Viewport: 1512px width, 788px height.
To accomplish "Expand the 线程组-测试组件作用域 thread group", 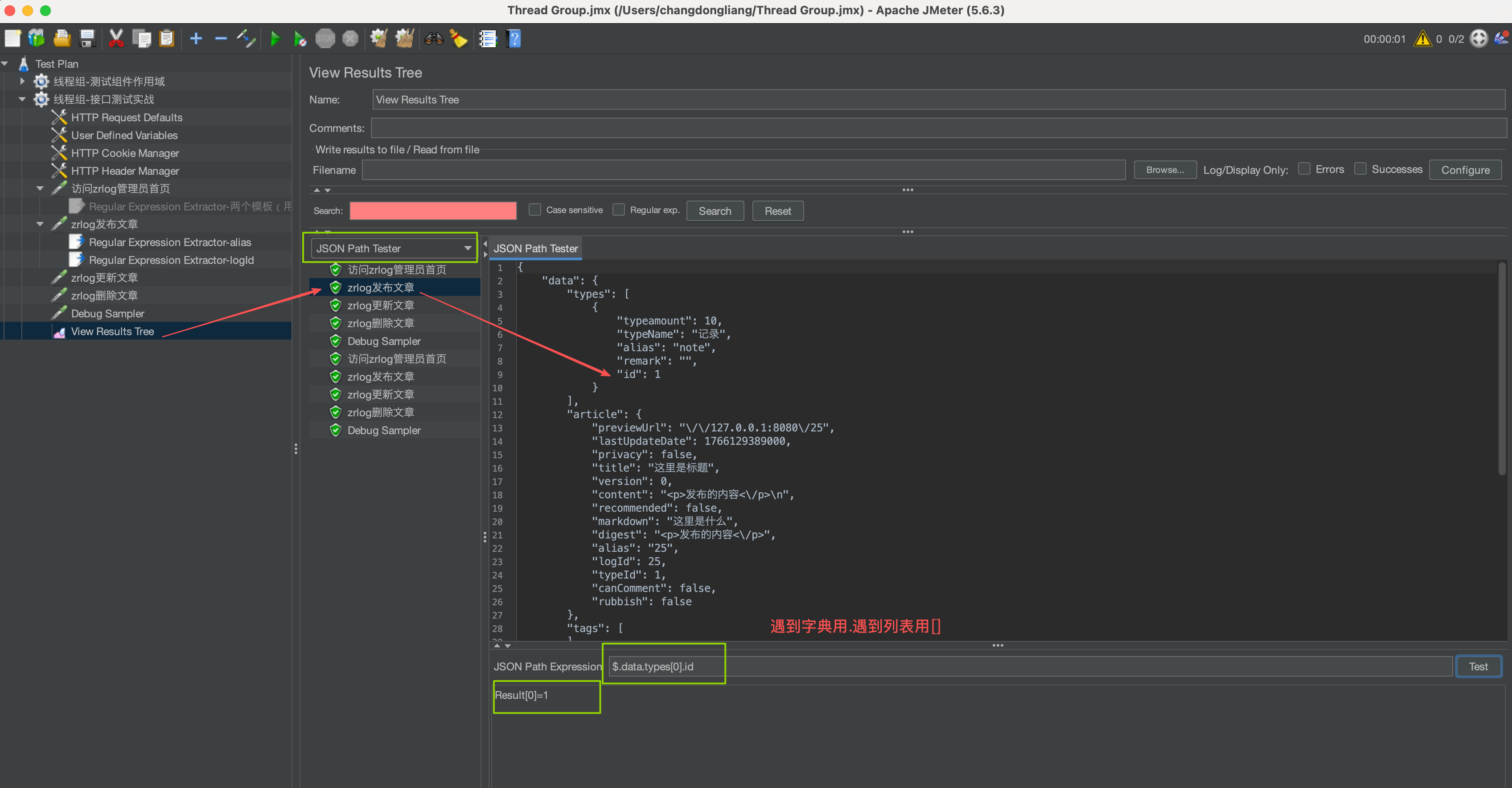I will coord(22,81).
